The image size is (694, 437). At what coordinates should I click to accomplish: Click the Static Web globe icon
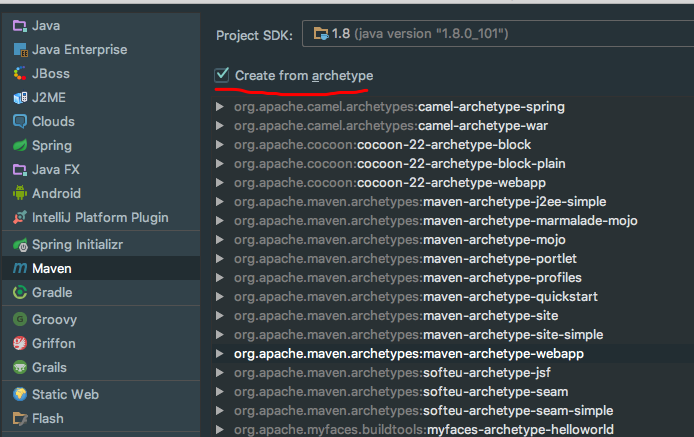click(20, 394)
